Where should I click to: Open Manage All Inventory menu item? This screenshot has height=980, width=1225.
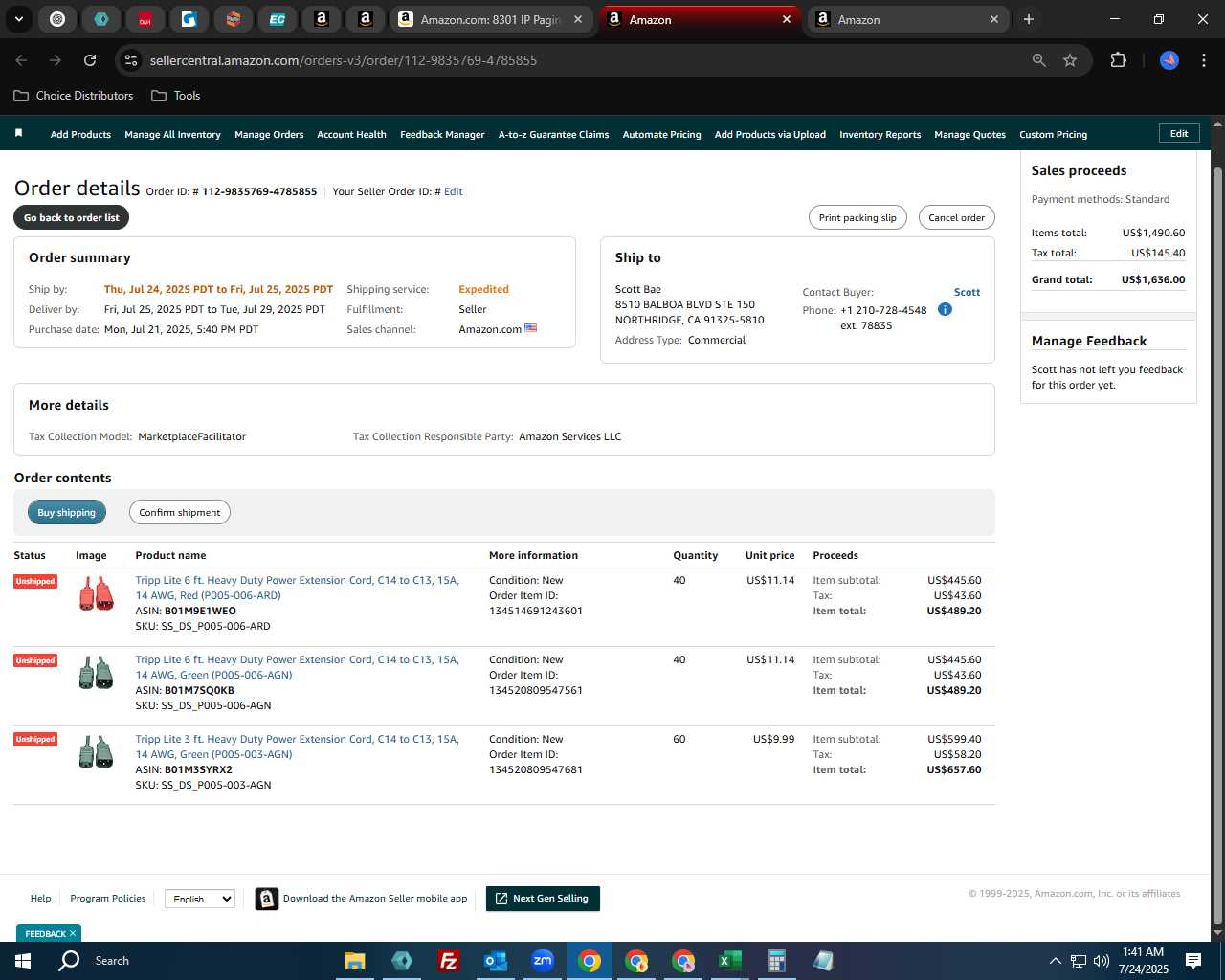(x=172, y=135)
